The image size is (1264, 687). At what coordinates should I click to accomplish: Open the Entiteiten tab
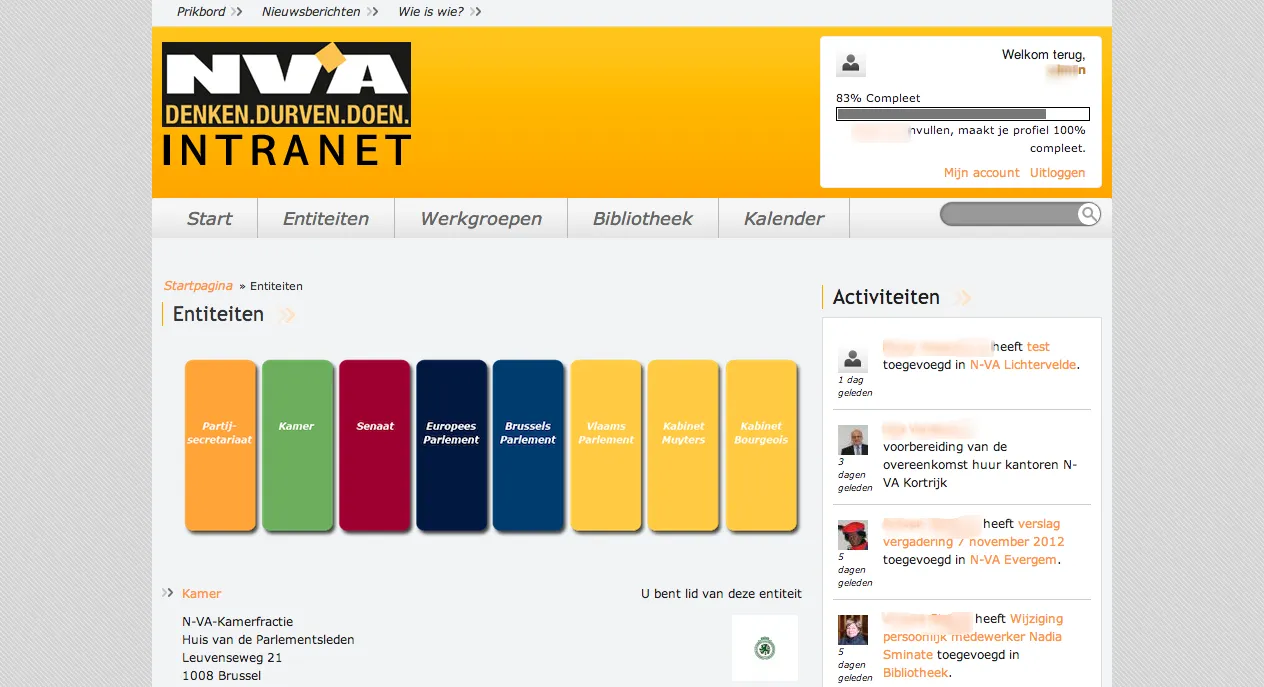[326, 218]
